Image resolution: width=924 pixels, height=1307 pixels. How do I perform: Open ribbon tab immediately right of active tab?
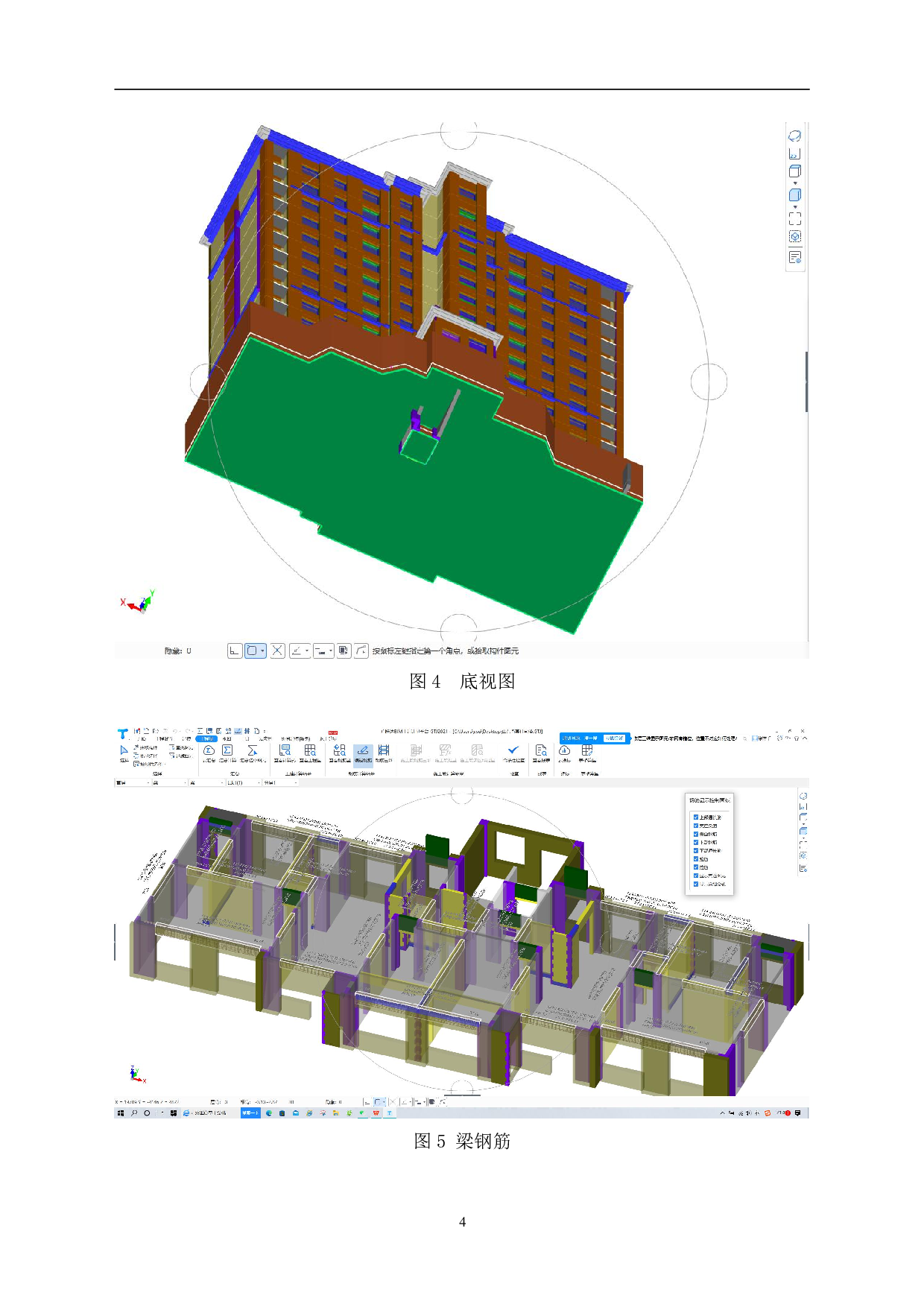227,739
